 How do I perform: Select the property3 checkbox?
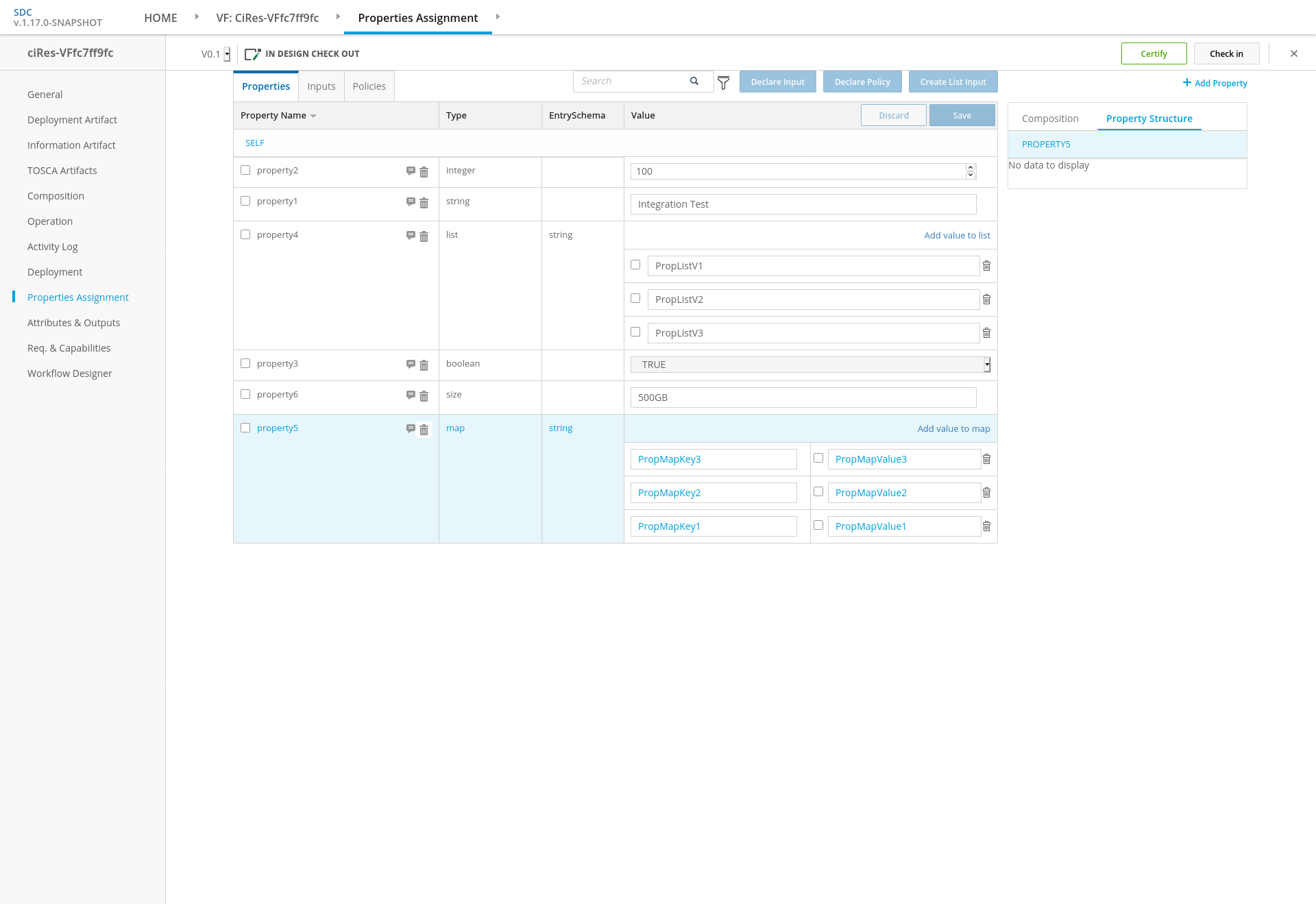pyautogui.click(x=245, y=363)
